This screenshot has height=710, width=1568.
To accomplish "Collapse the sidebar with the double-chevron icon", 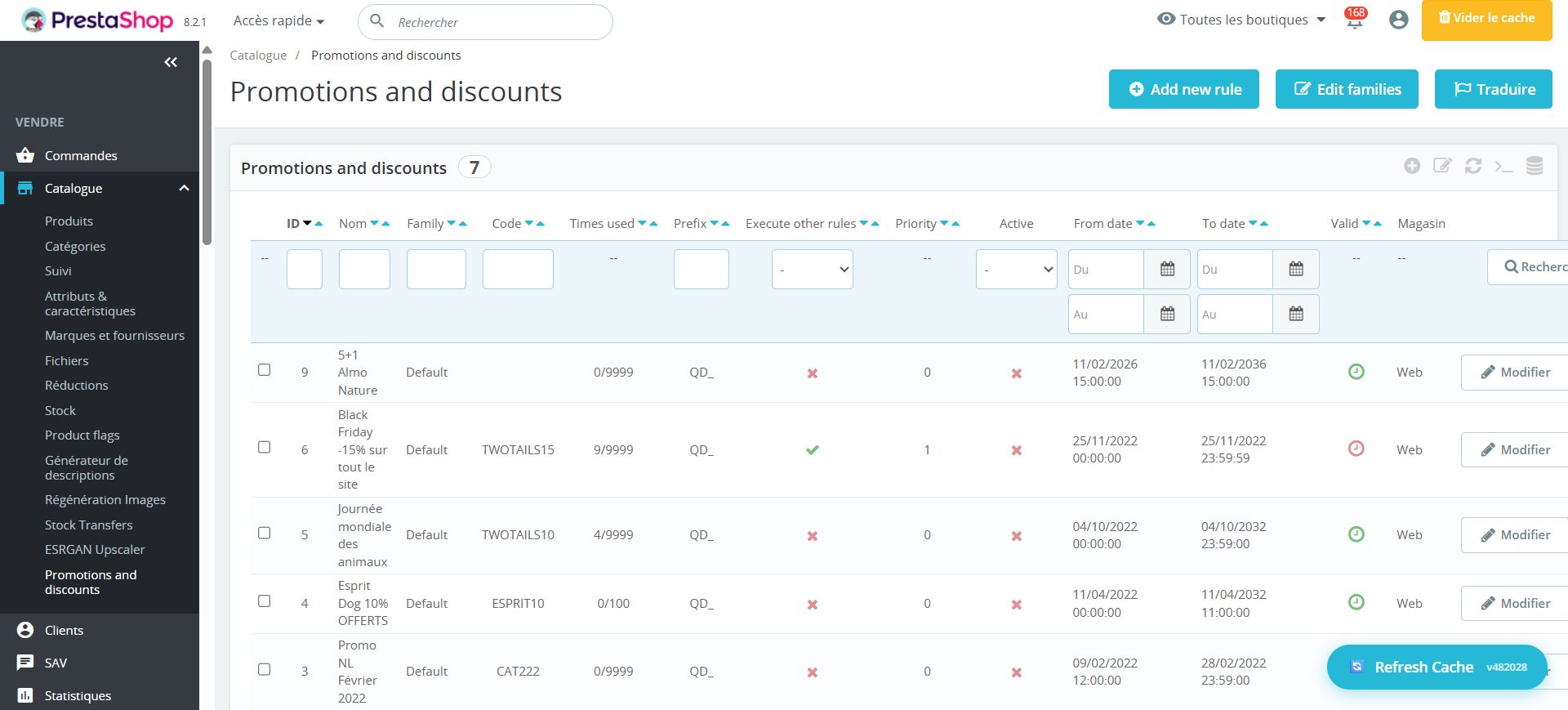I will coord(171,62).
